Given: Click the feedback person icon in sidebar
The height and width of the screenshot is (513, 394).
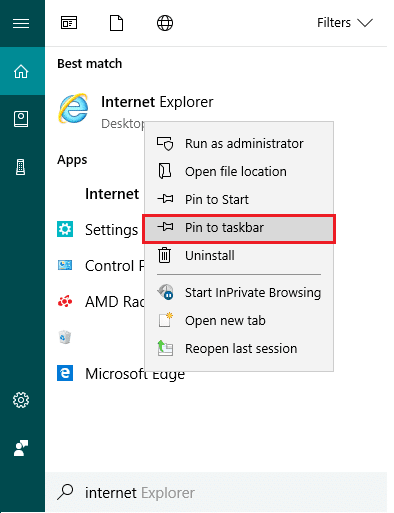Looking at the screenshot, I should 21,448.
